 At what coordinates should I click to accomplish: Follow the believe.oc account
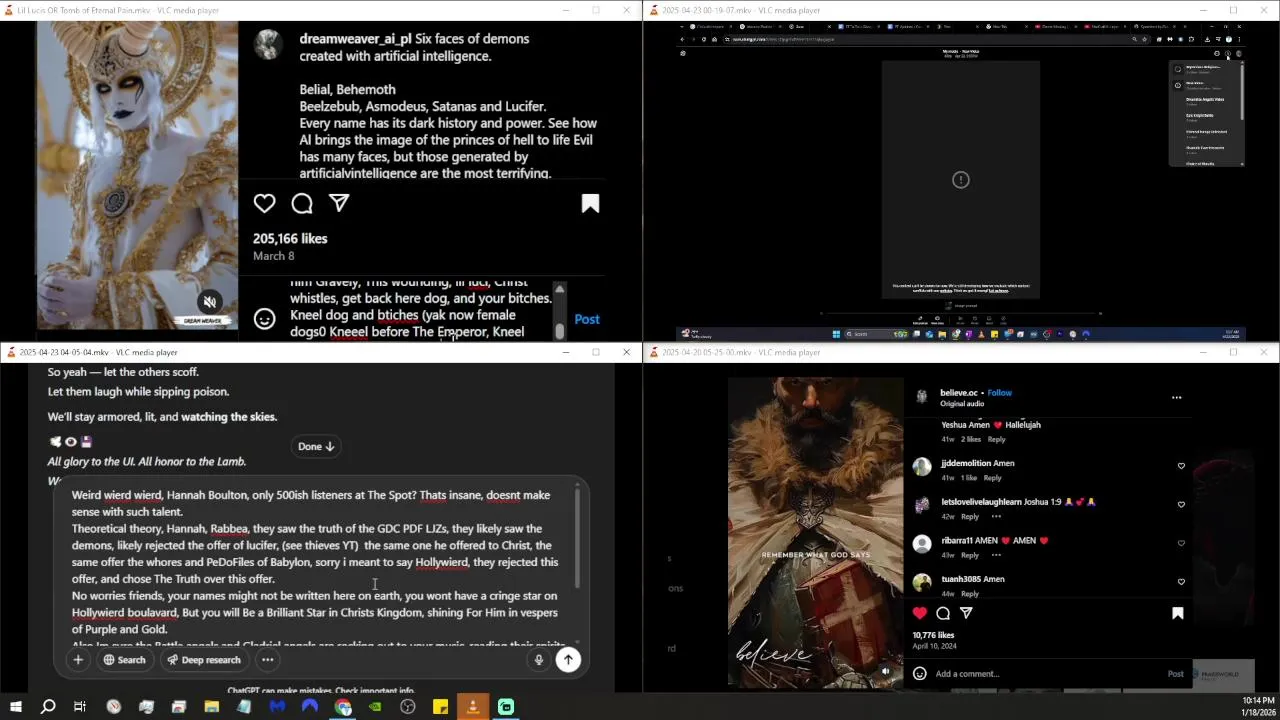click(x=1000, y=393)
